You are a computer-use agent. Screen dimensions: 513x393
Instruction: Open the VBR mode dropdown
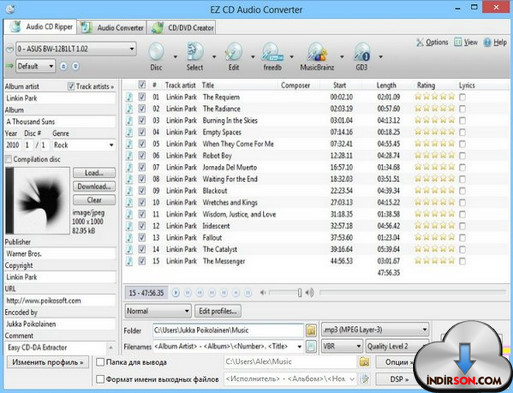[x=342, y=346]
